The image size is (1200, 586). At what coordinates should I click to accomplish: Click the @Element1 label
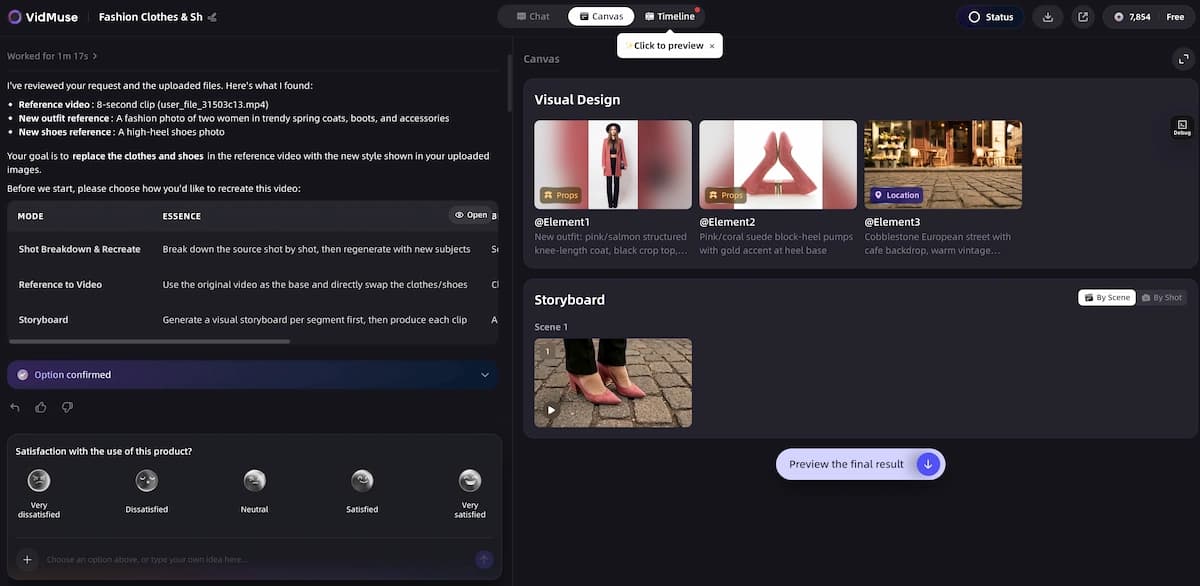(x=562, y=222)
